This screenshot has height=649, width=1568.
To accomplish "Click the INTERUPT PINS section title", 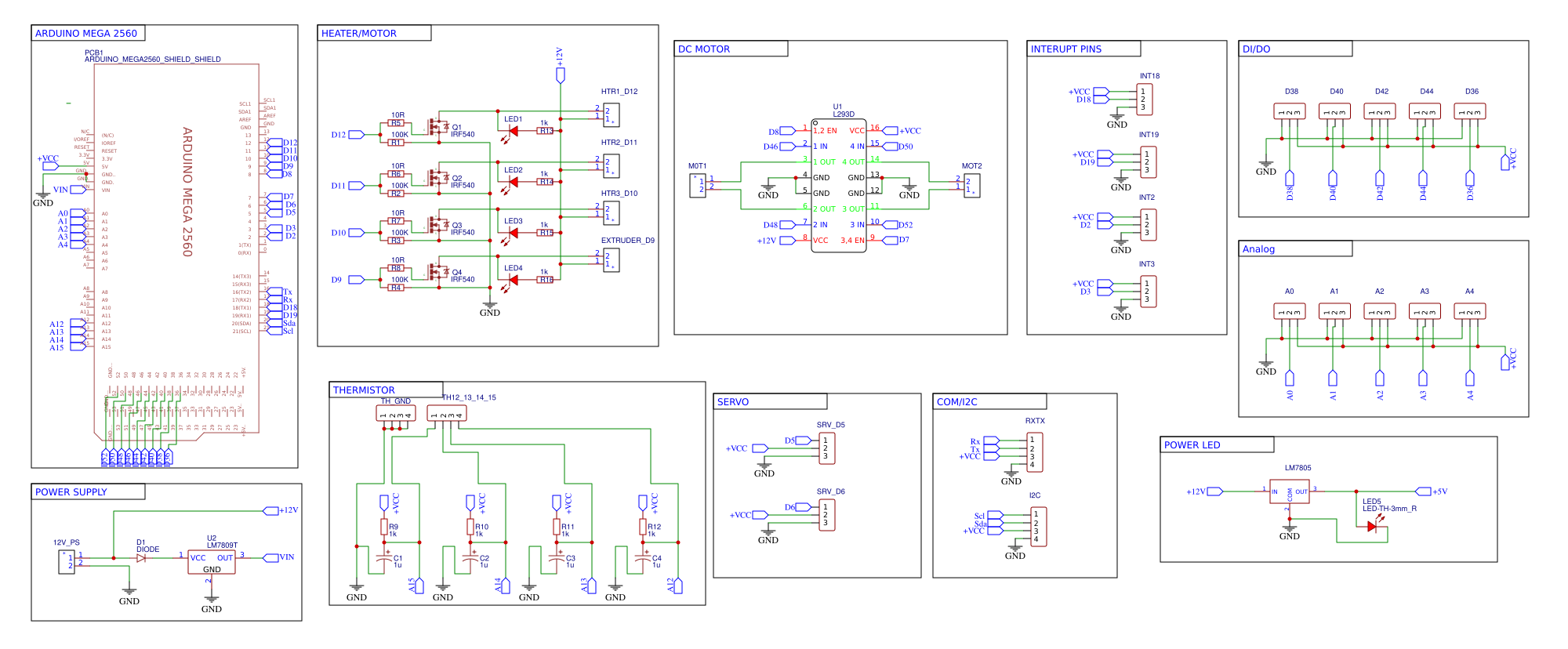I will pyautogui.click(x=1066, y=49).
